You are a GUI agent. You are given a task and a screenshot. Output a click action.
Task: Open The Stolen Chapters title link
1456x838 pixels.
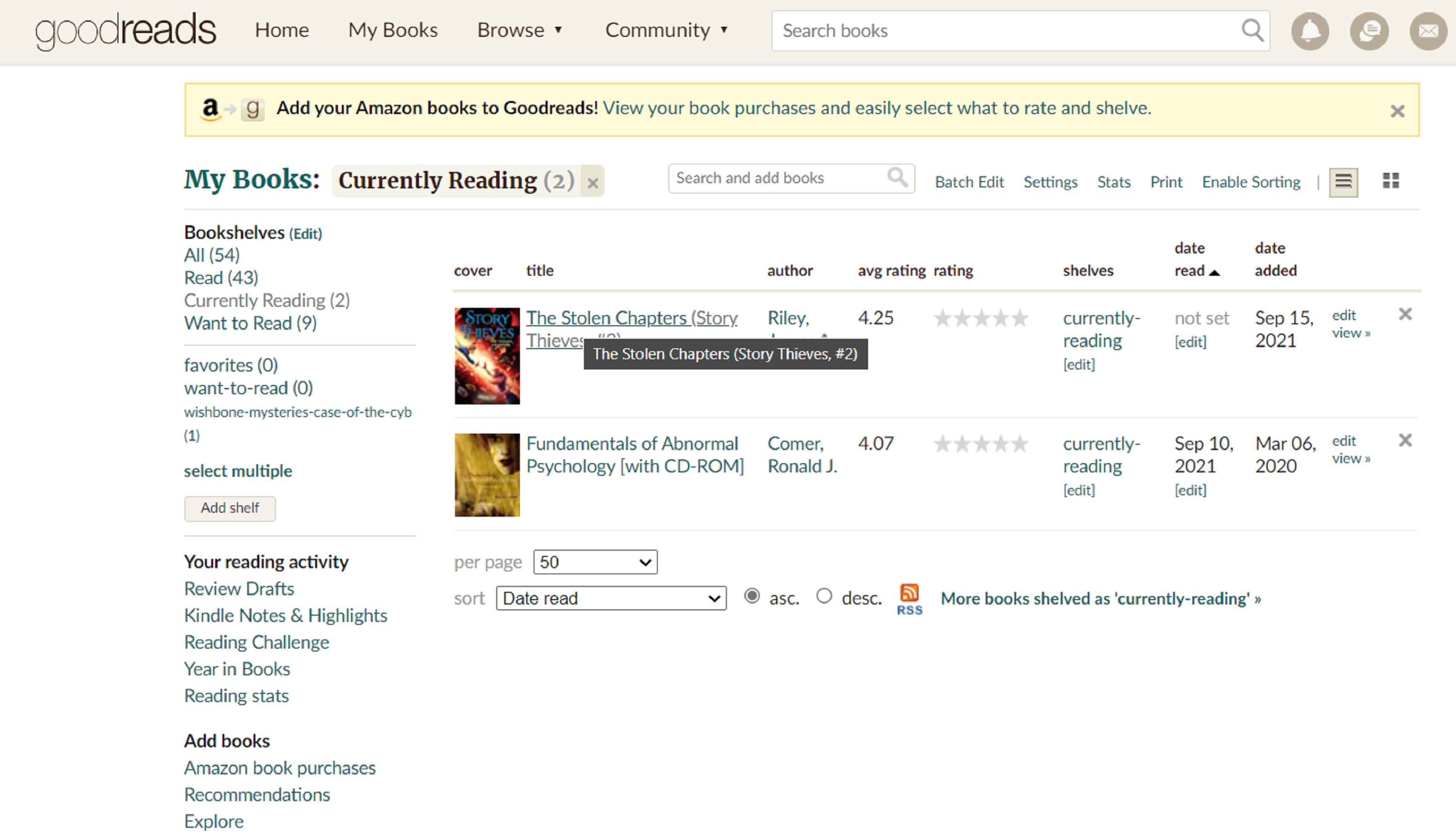pyautogui.click(x=631, y=318)
